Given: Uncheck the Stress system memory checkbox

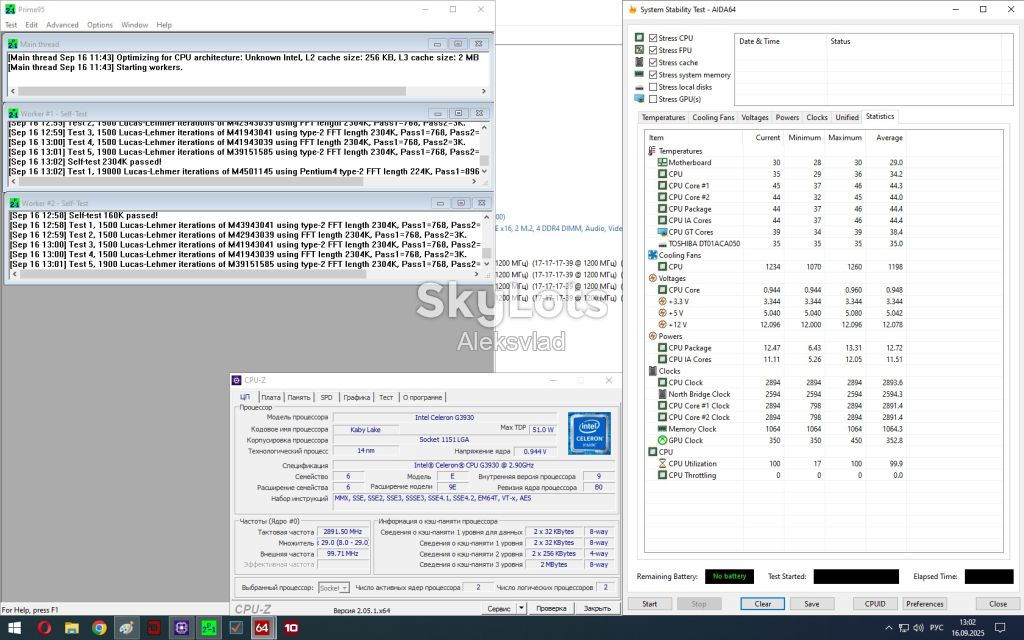Looking at the screenshot, I should pyautogui.click(x=652, y=75).
